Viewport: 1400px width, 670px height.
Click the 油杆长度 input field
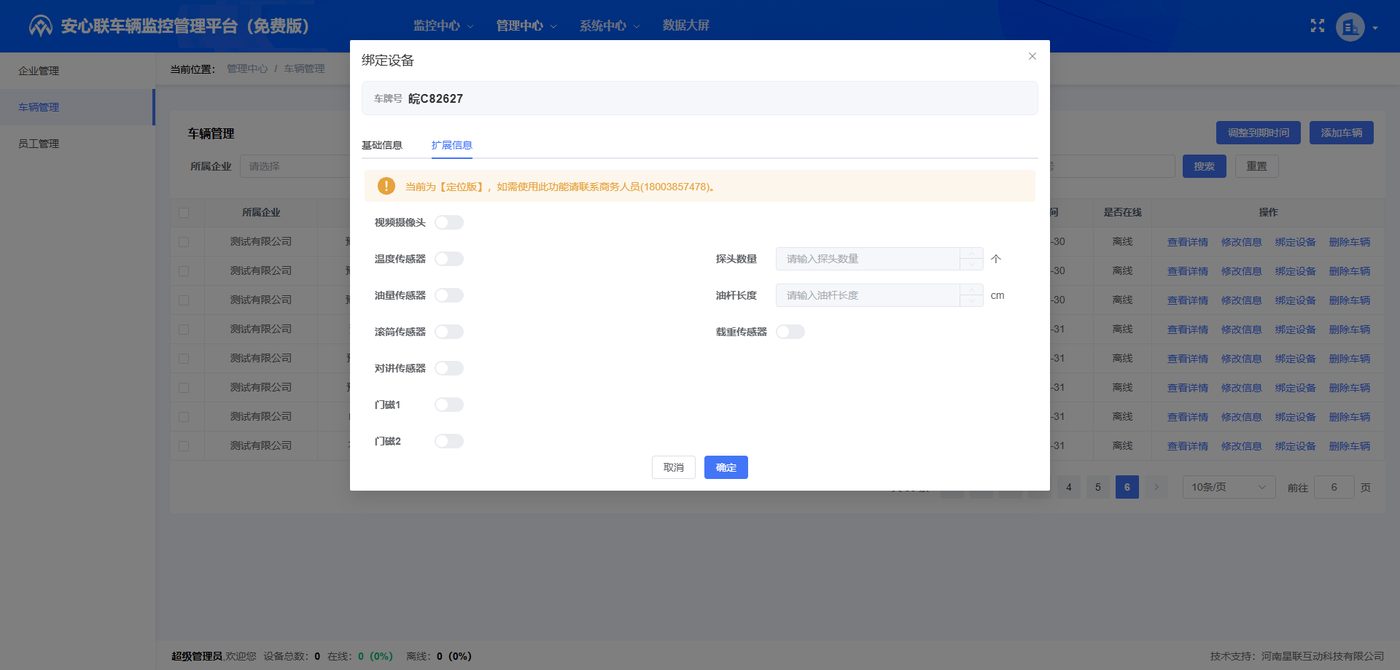(x=867, y=295)
